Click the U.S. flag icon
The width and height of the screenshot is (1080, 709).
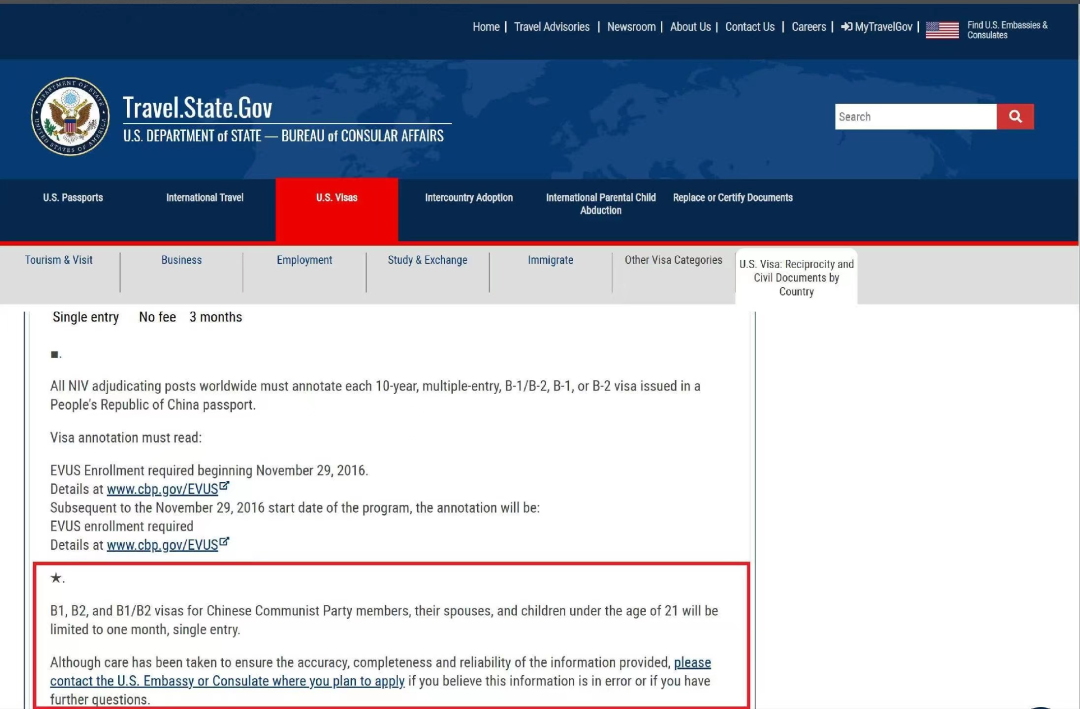(x=941, y=30)
